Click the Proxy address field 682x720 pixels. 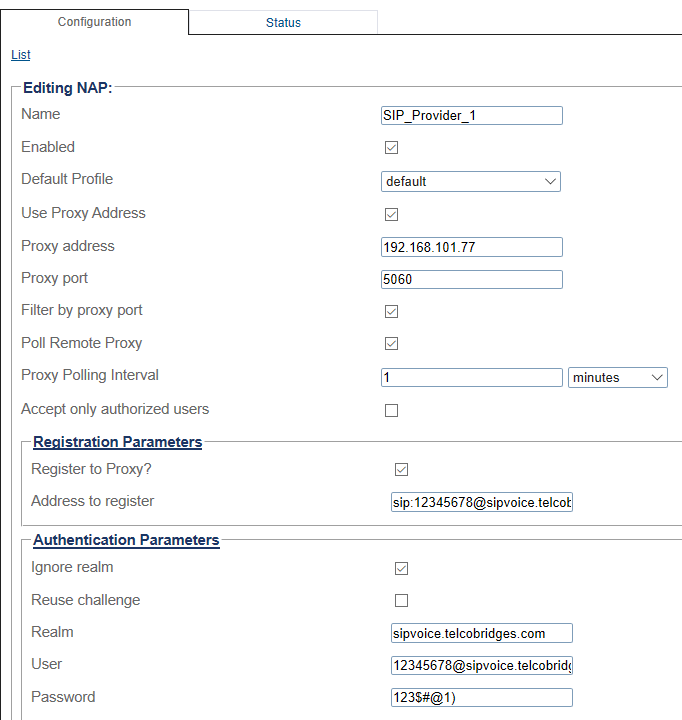click(x=471, y=247)
